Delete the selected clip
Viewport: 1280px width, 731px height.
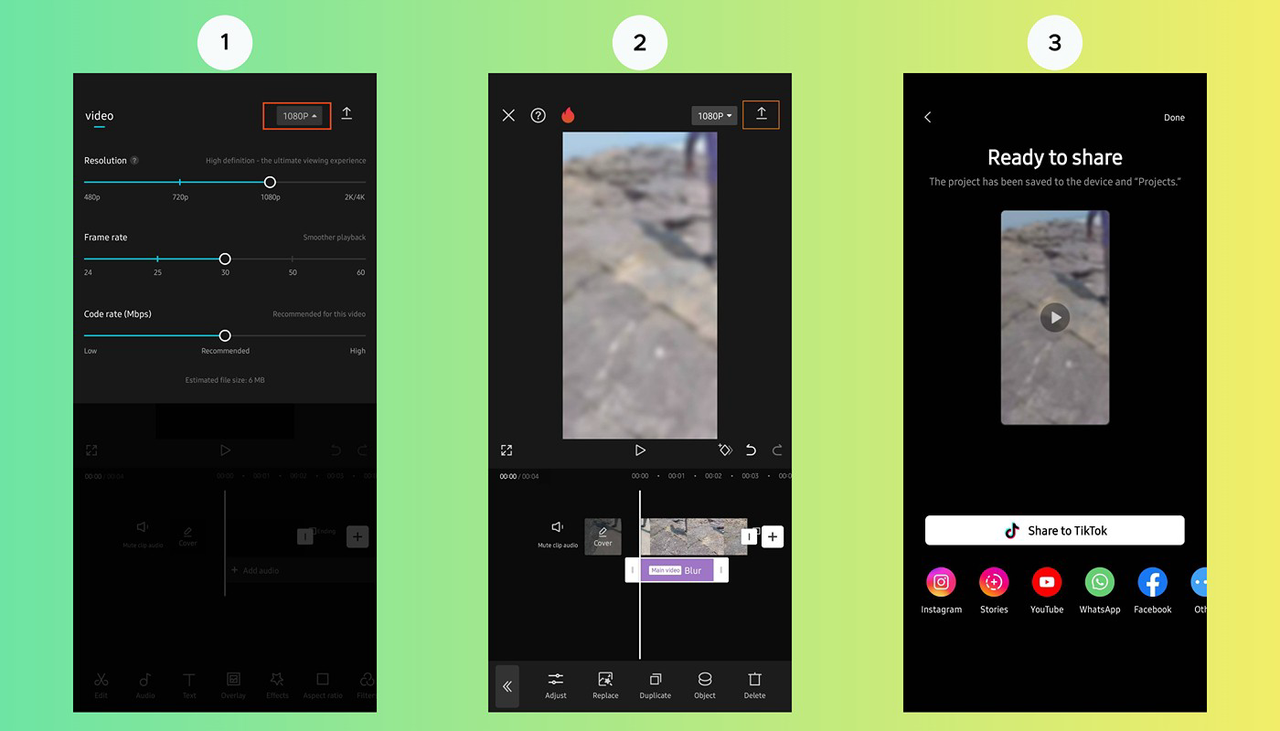[x=754, y=685]
